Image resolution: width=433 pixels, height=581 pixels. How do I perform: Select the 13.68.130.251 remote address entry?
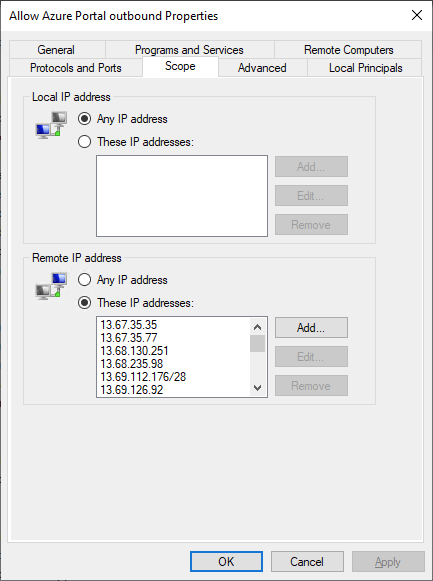134,351
